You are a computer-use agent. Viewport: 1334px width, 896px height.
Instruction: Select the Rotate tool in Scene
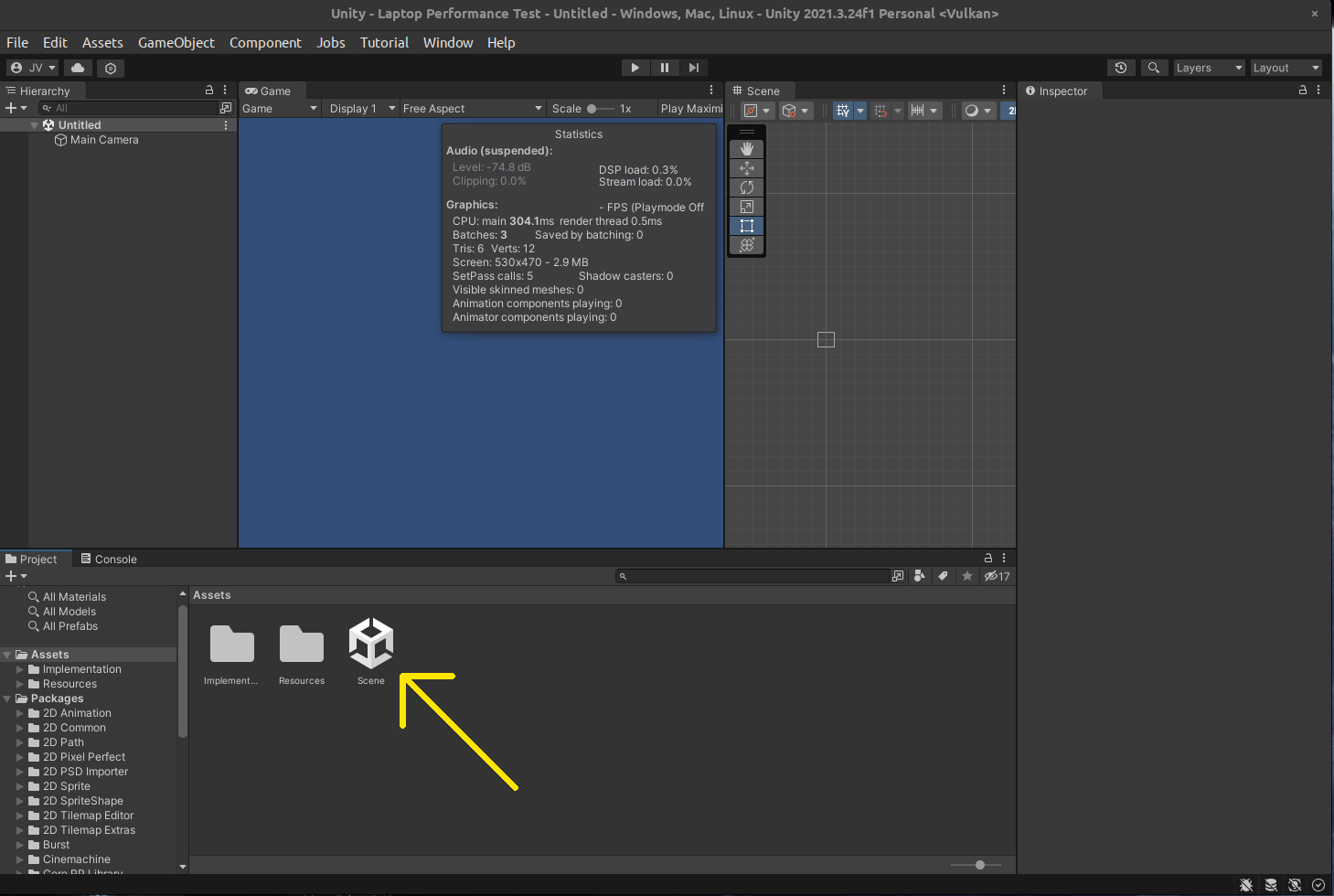click(747, 187)
